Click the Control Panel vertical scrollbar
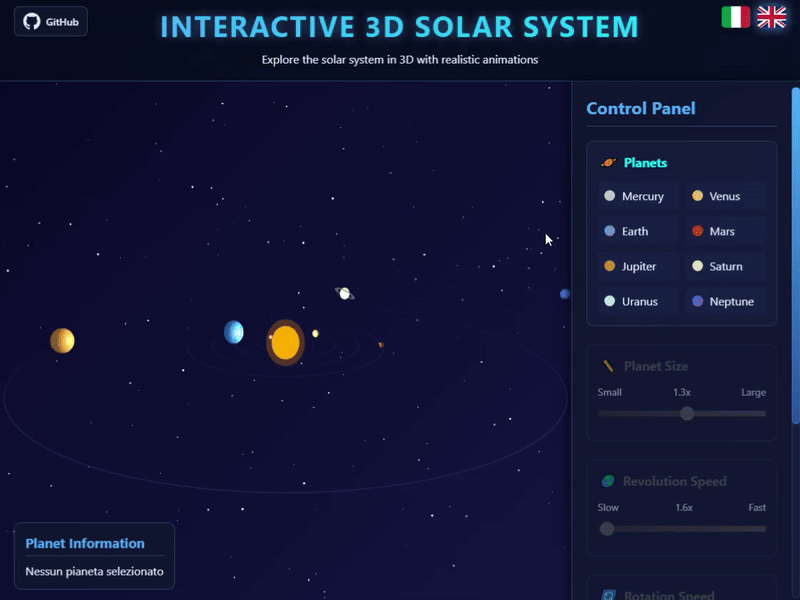This screenshot has width=800, height=600. coord(795,255)
